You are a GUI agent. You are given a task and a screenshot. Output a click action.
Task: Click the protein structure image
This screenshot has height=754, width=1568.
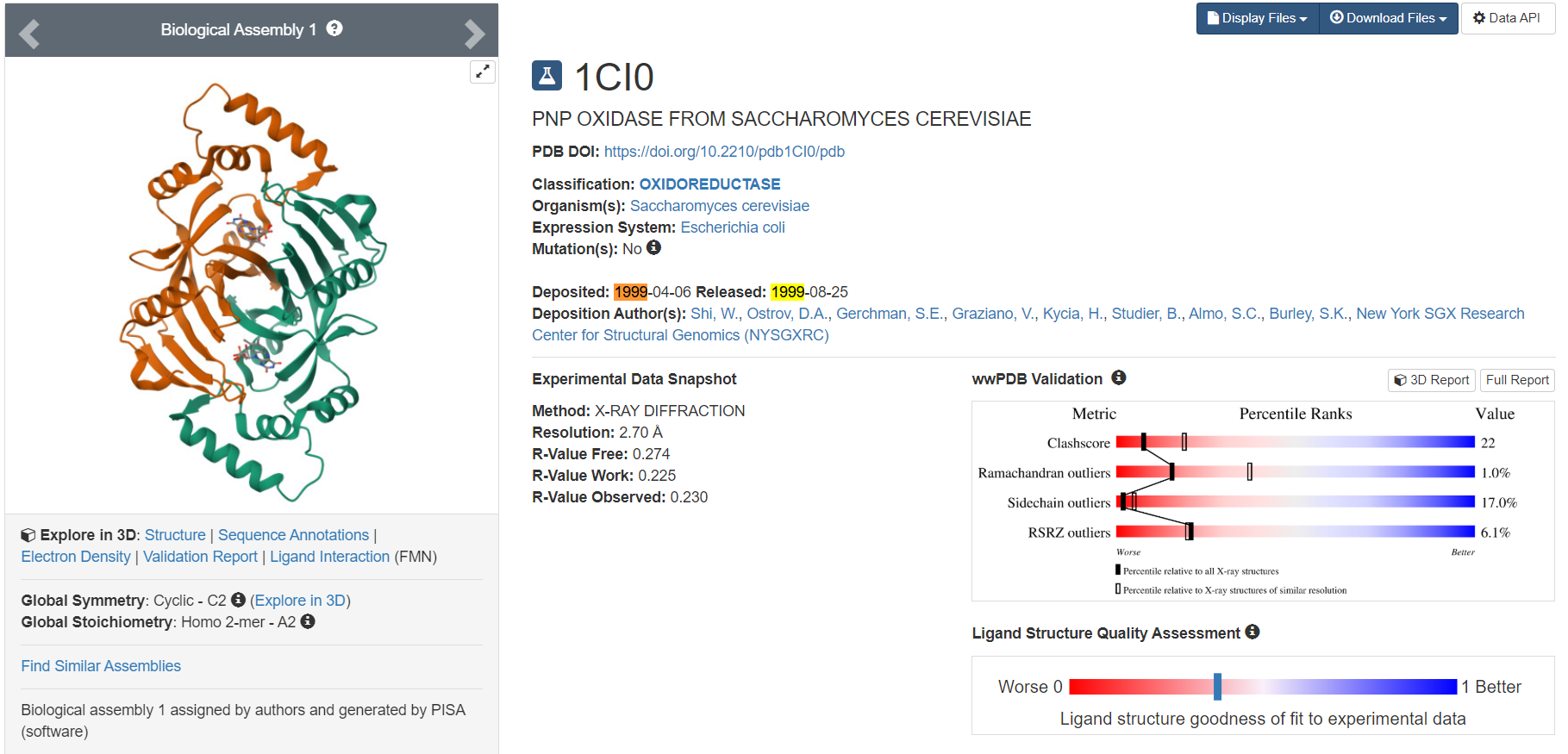click(x=254, y=289)
